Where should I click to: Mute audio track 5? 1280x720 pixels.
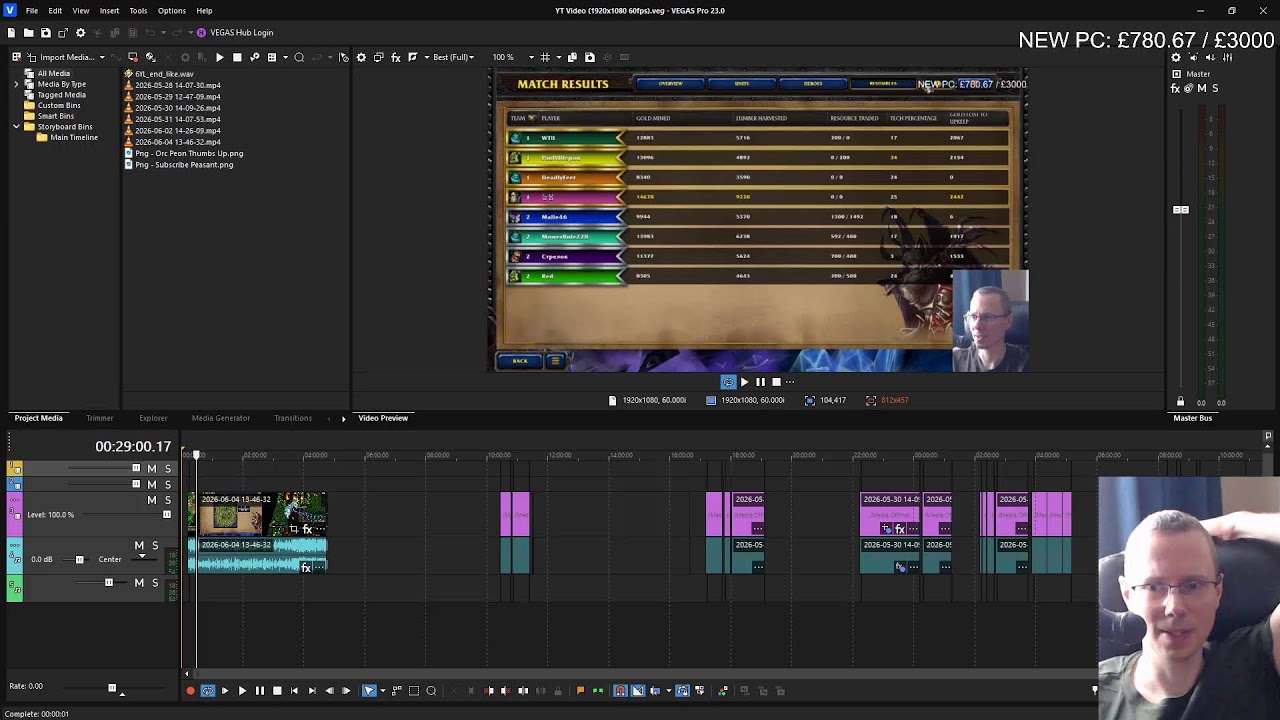pyautogui.click(x=139, y=583)
